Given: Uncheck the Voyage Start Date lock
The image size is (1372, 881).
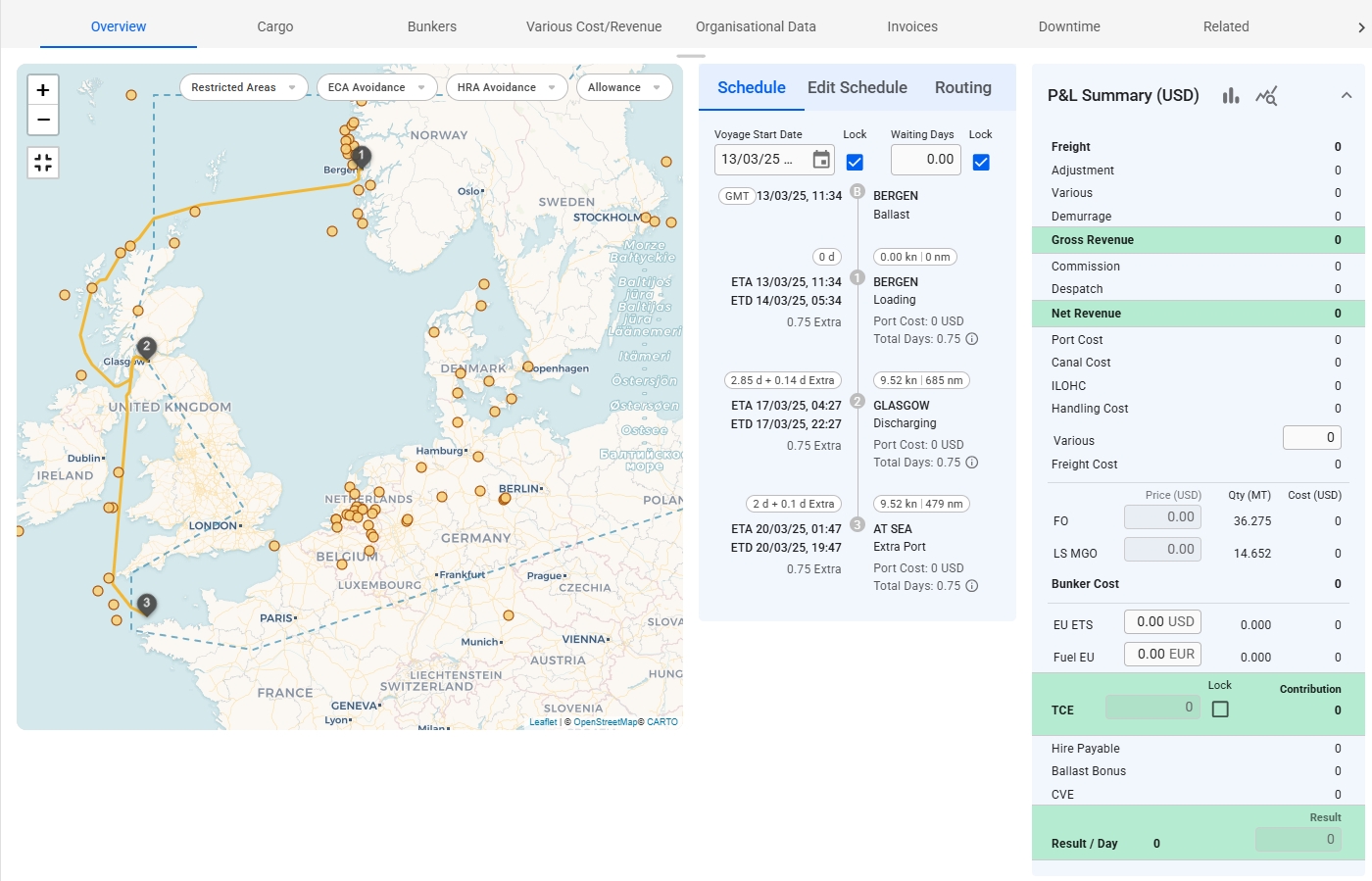Looking at the screenshot, I should coord(855,162).
